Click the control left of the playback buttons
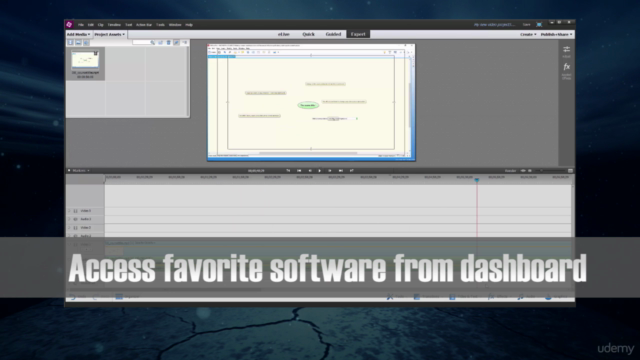Image resolution: width=640 pixels, height=360 pixels. (288, 171)
